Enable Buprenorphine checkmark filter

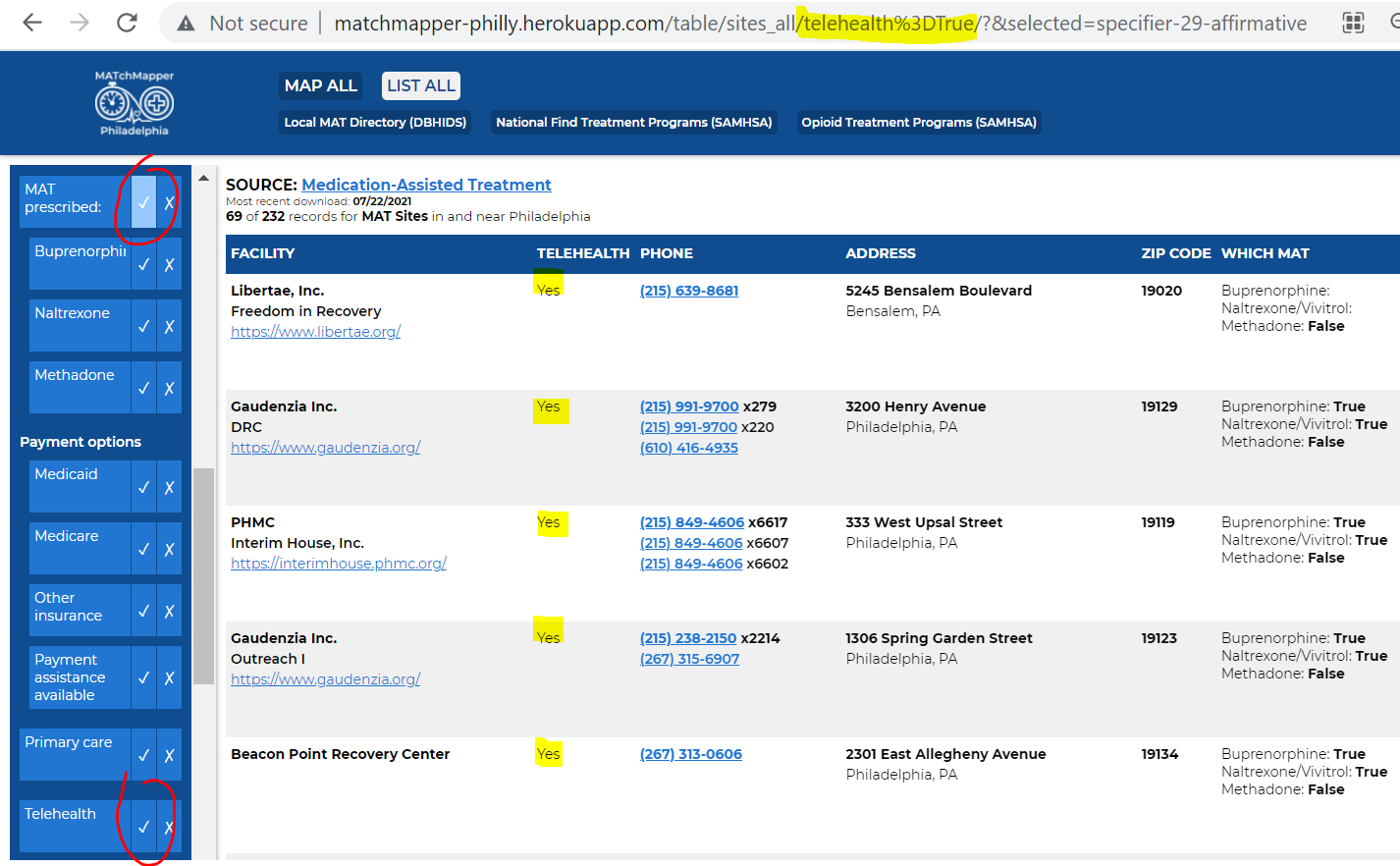coord(143,264)
